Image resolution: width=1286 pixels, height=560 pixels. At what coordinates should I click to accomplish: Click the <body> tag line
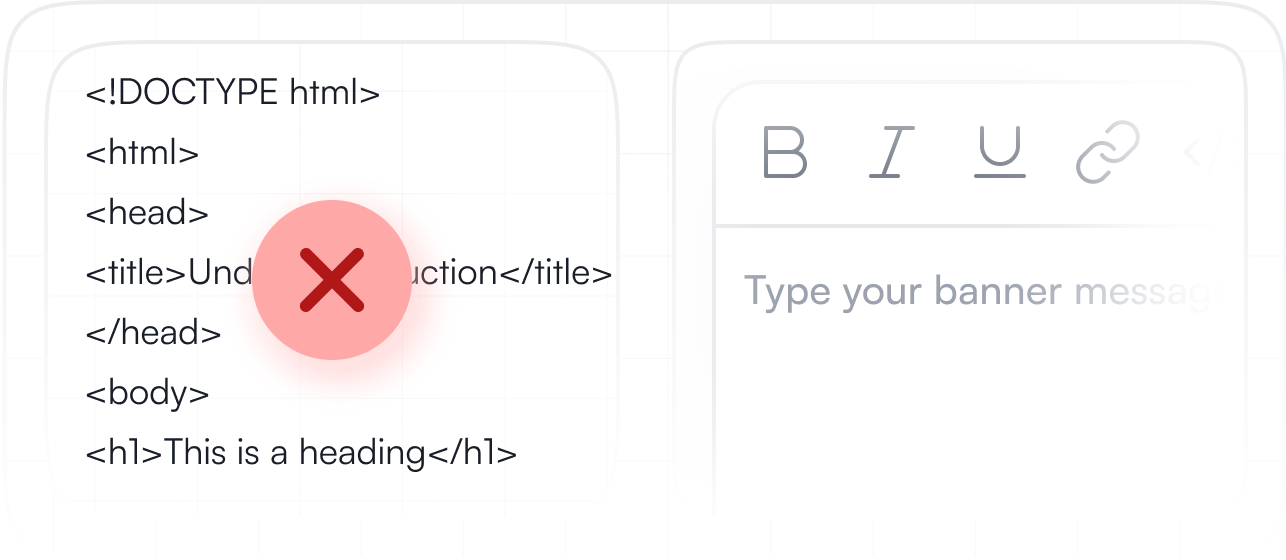coord(147,393)
